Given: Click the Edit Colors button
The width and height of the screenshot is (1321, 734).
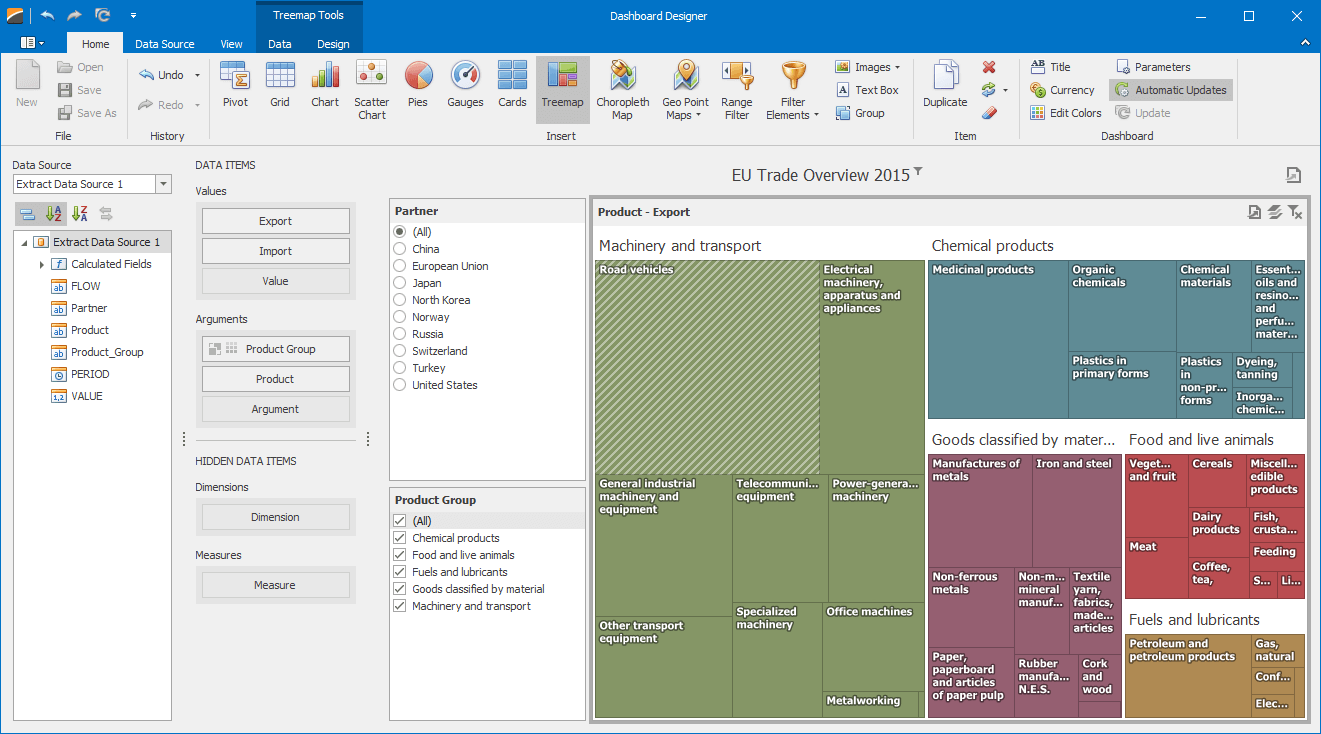Looking at the screenshot, I should tap(1065, 112).
